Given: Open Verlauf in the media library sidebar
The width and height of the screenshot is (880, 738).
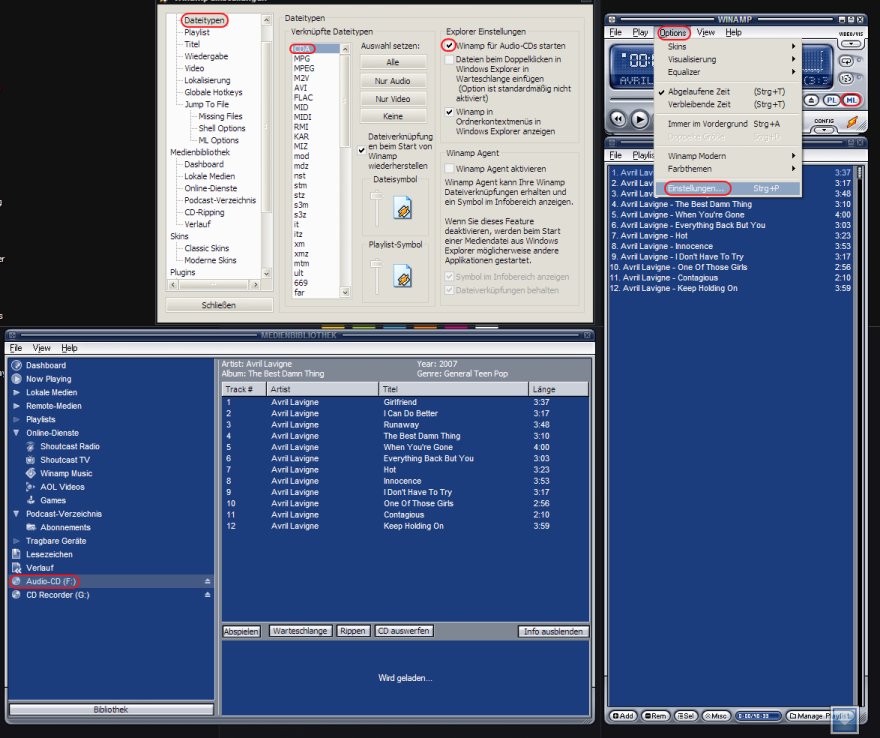Looking at the screenshot, I should (40, 567).
